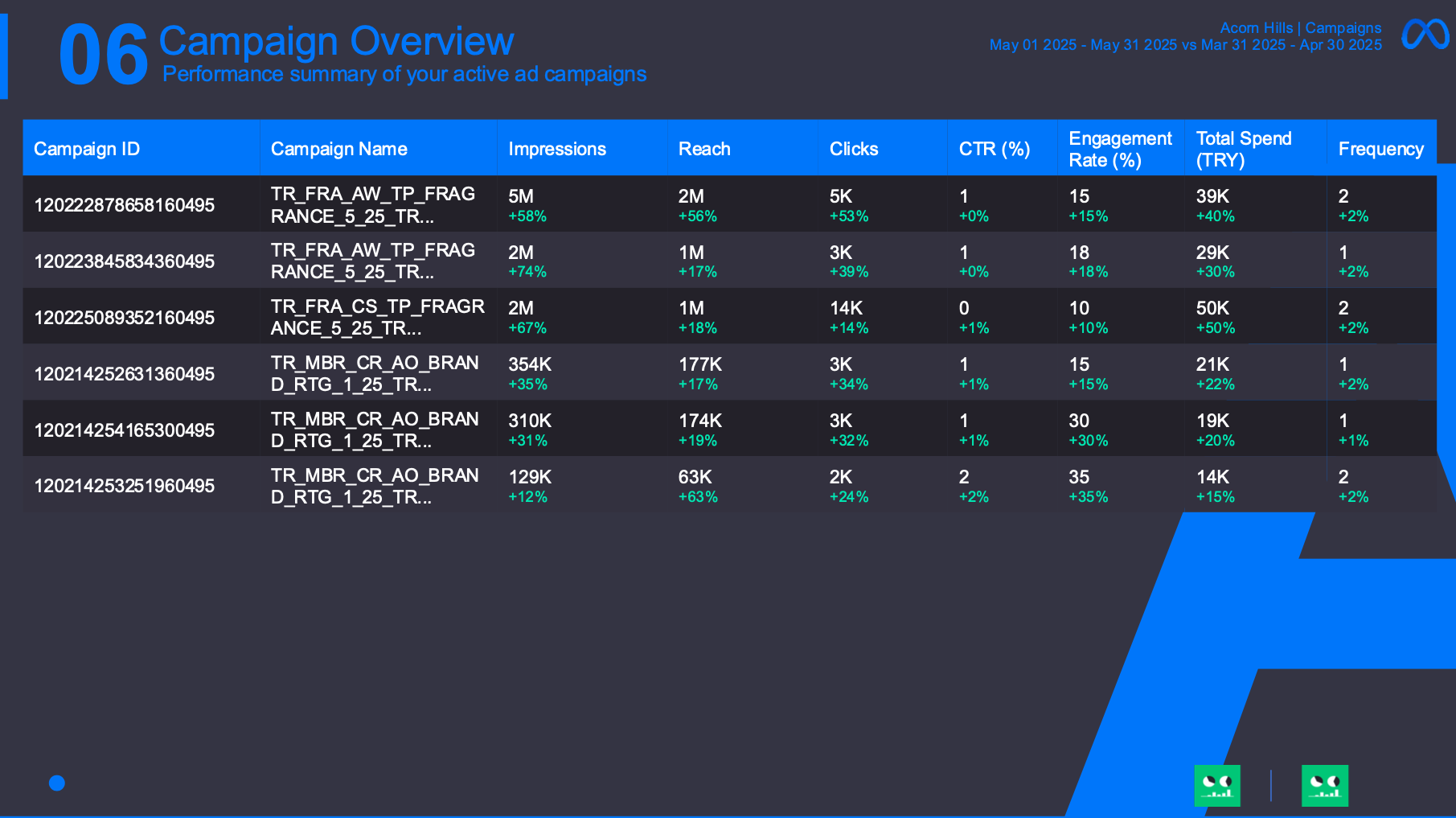Screen dimensions: 1456x818
Task: Select the CTR (%) column header
Action: pyautogui.click(x=1003, y=149)
